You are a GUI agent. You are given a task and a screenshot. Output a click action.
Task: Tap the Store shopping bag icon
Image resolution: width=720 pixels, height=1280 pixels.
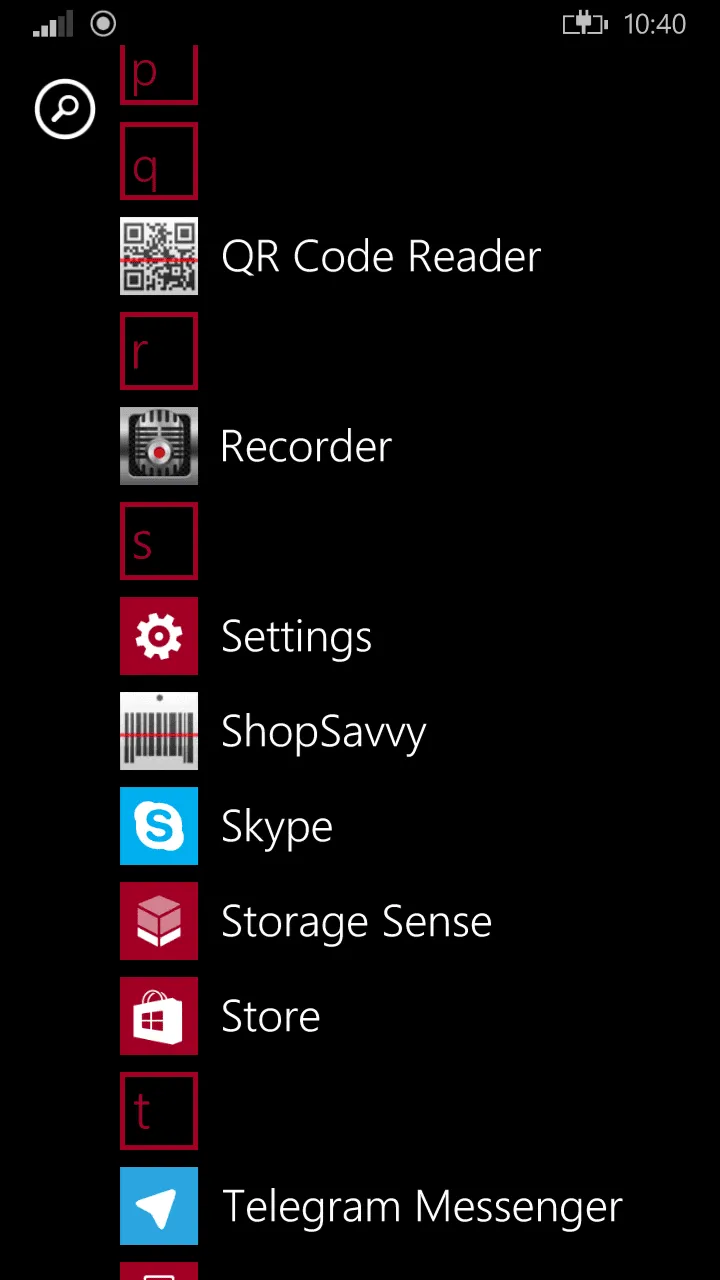click(x=159, y=1016)
